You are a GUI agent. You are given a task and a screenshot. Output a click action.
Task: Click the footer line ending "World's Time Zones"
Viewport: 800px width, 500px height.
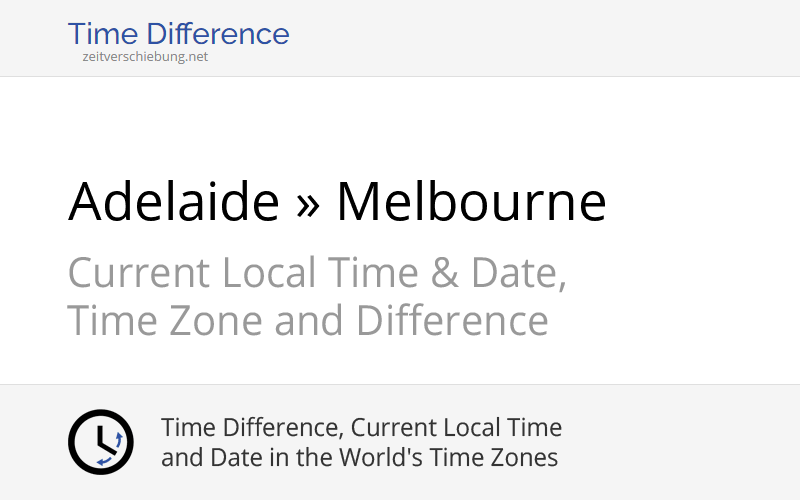[359, 458]
